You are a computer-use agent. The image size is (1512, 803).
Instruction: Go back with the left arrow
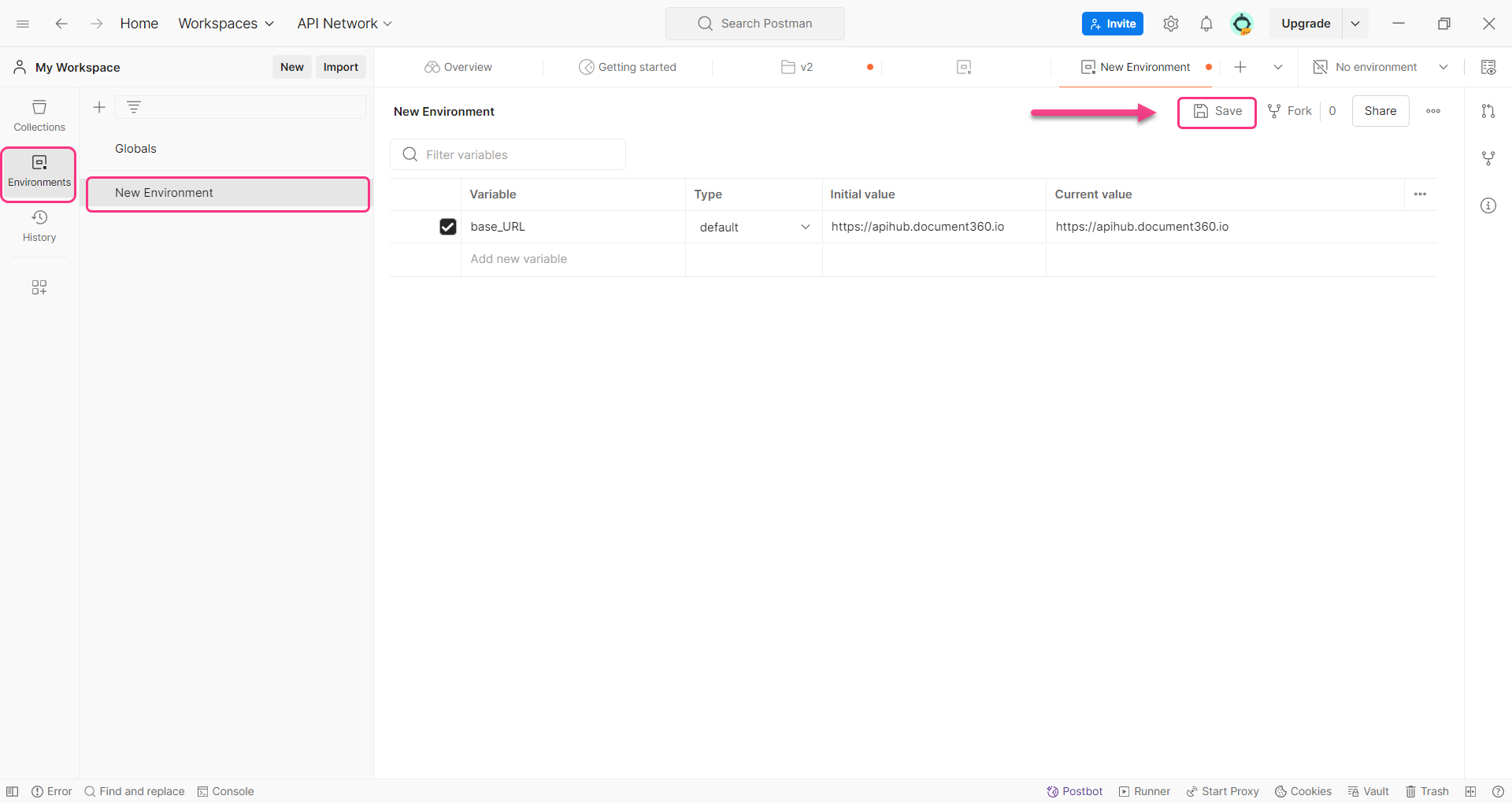tap(61, 24)
